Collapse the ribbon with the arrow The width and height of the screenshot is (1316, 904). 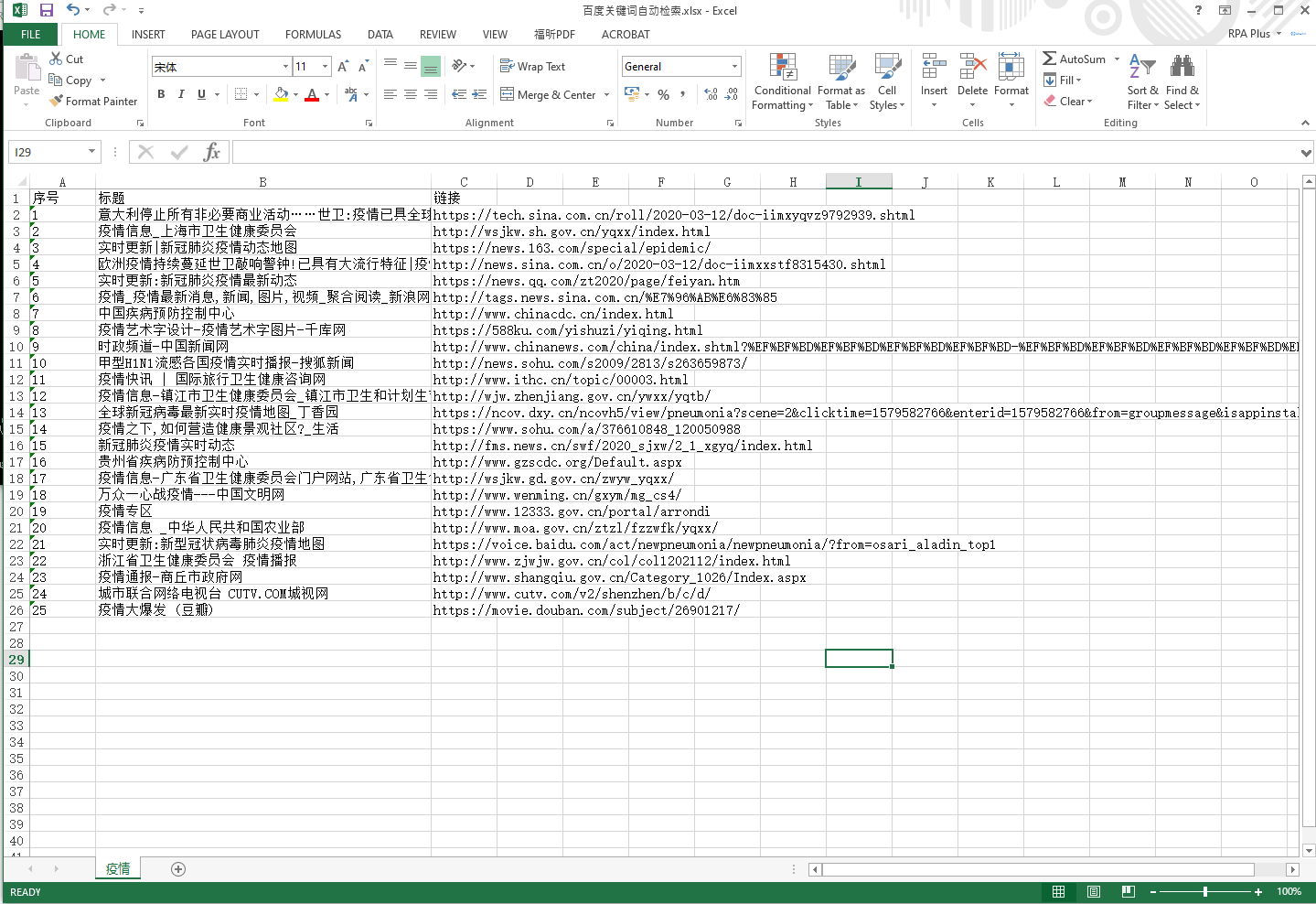coord(1305,123)
